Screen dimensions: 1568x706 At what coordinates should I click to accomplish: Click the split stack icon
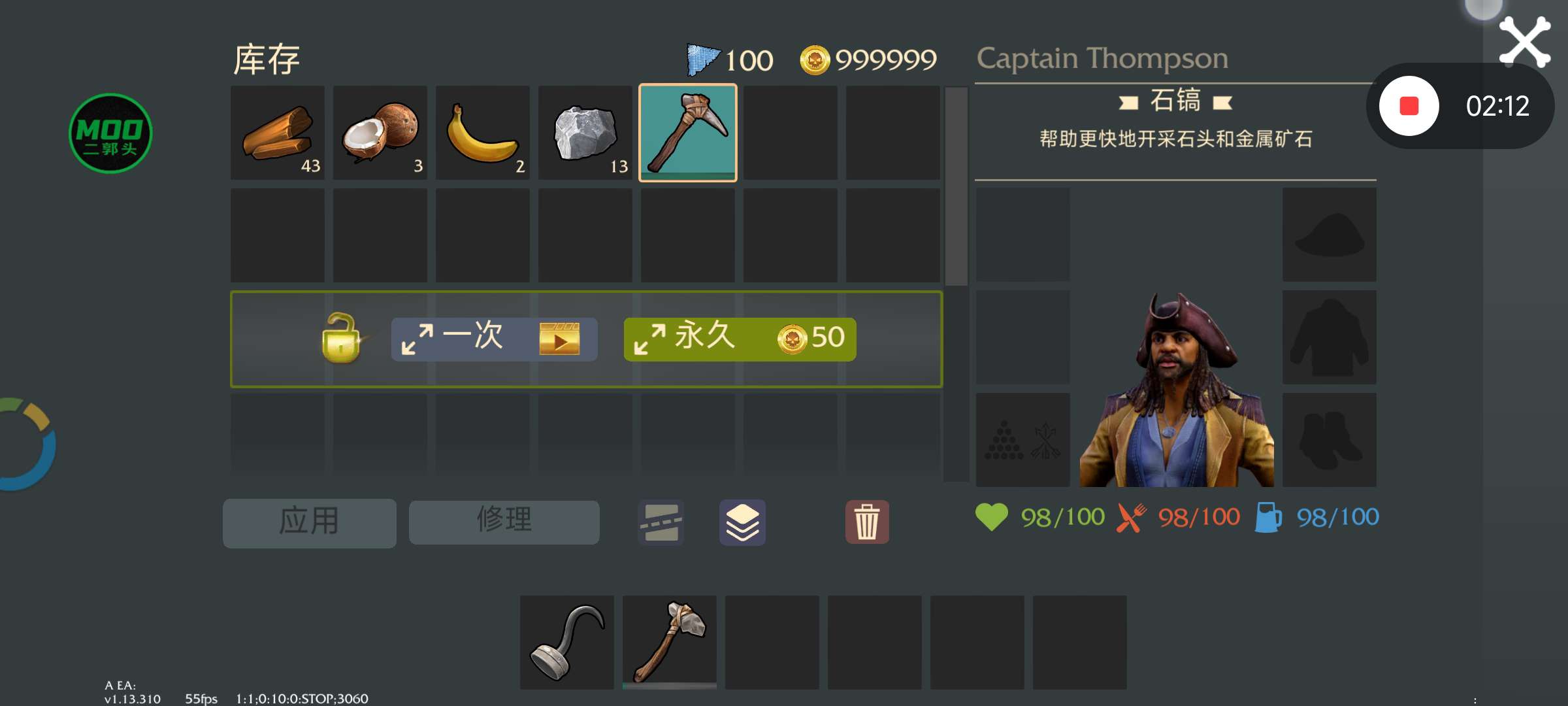pos(661,522)
